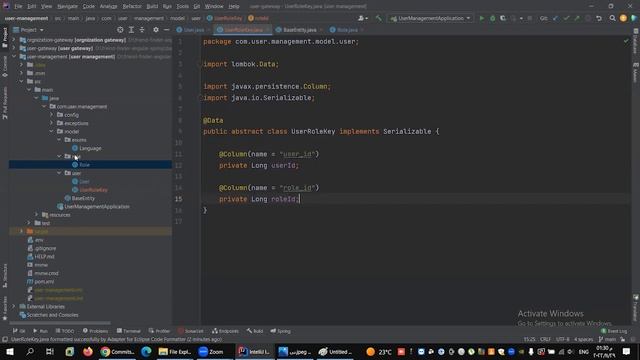
Task: Expand all nodes in the Project panel
Action: click(131, 30)
